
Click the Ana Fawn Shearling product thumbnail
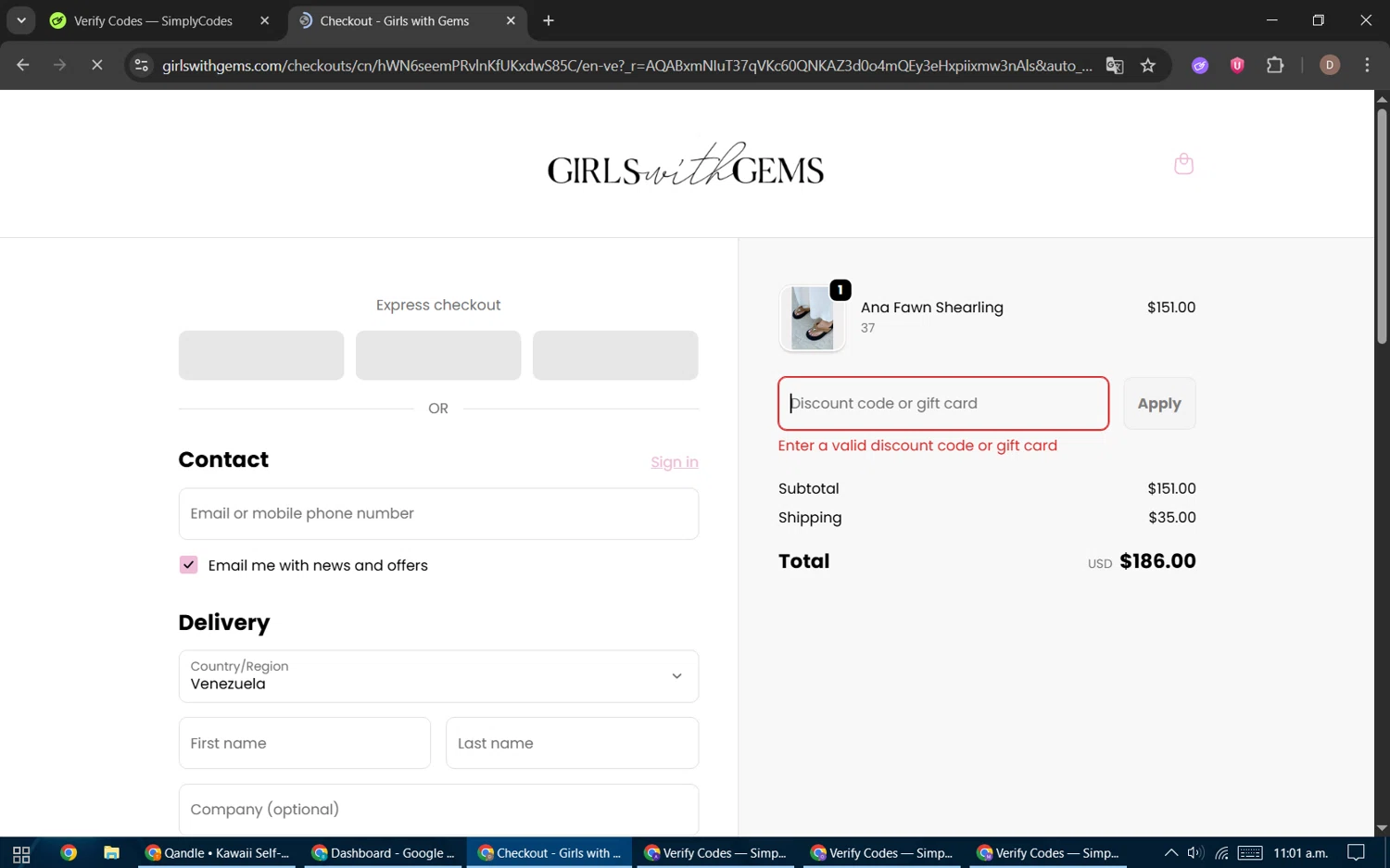812,318
